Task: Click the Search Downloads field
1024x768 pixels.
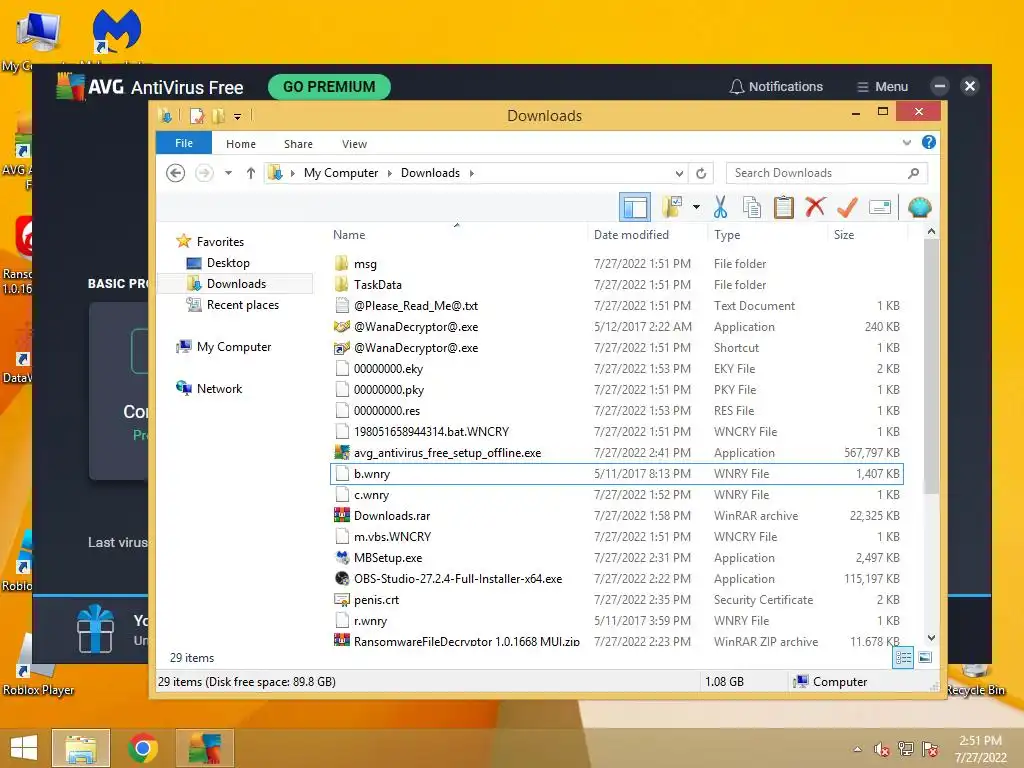Action: click(x=826, y=173)
